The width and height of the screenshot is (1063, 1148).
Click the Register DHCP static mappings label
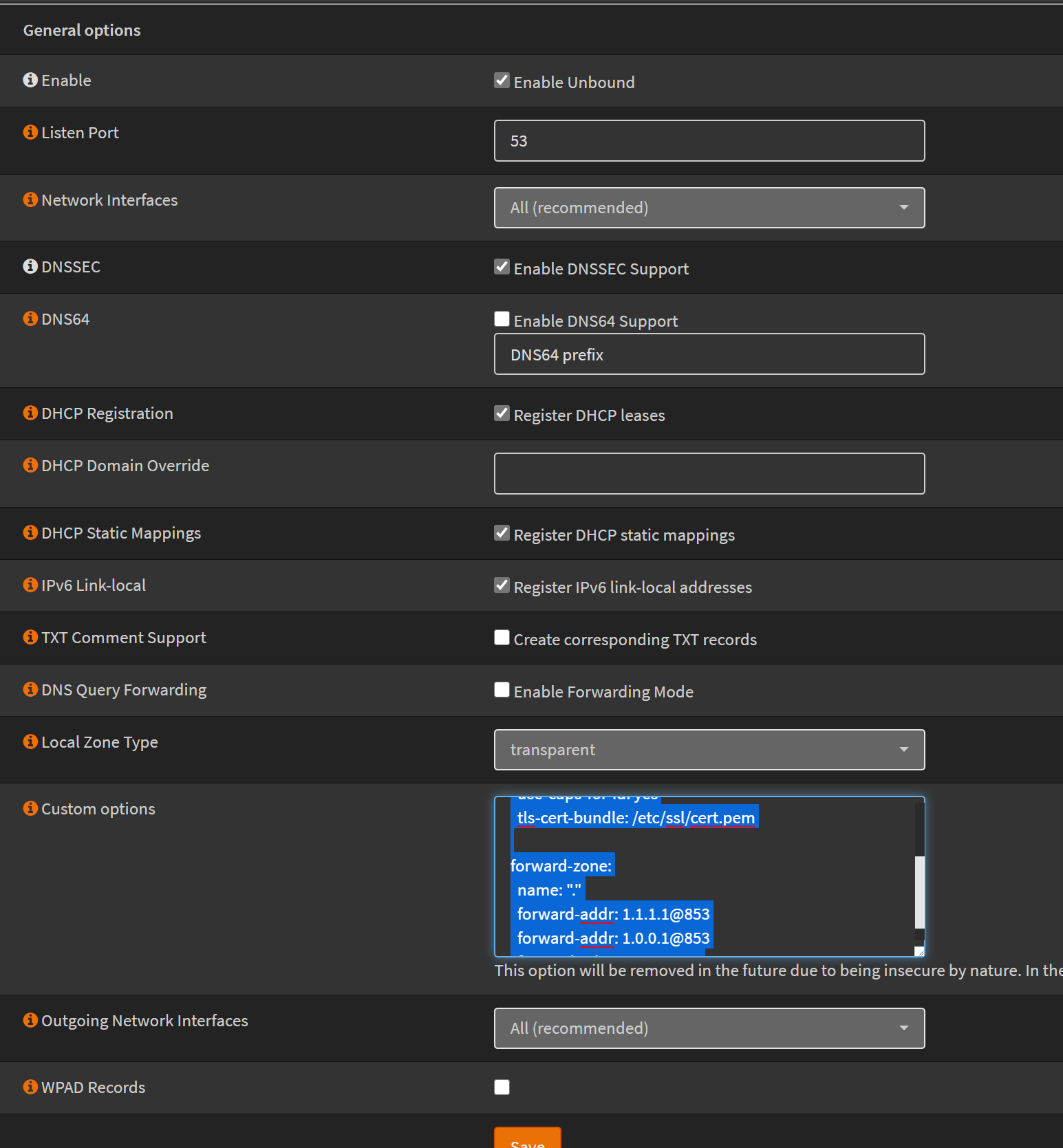click(624, 535)
